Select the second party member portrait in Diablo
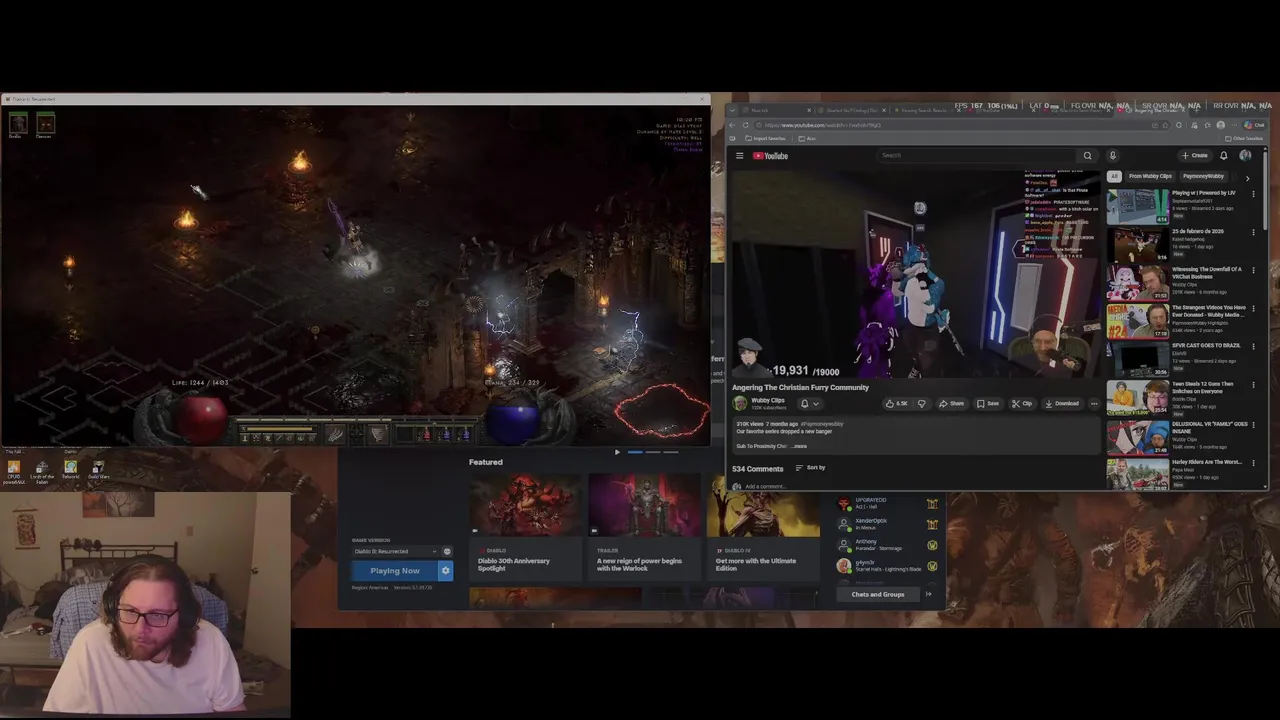 [44, 124]
